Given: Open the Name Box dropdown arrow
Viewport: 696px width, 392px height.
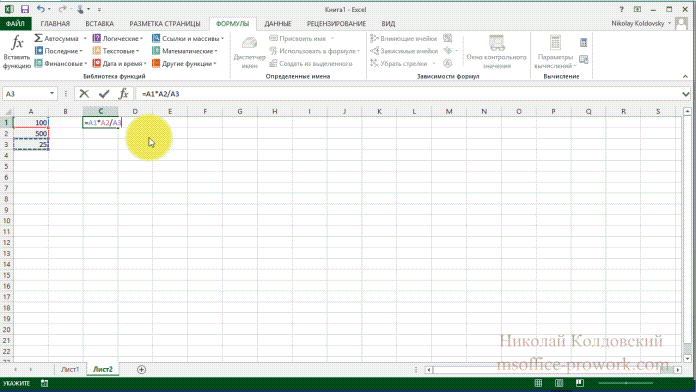Looking at the screenshot, I should (x=51, y=94).
